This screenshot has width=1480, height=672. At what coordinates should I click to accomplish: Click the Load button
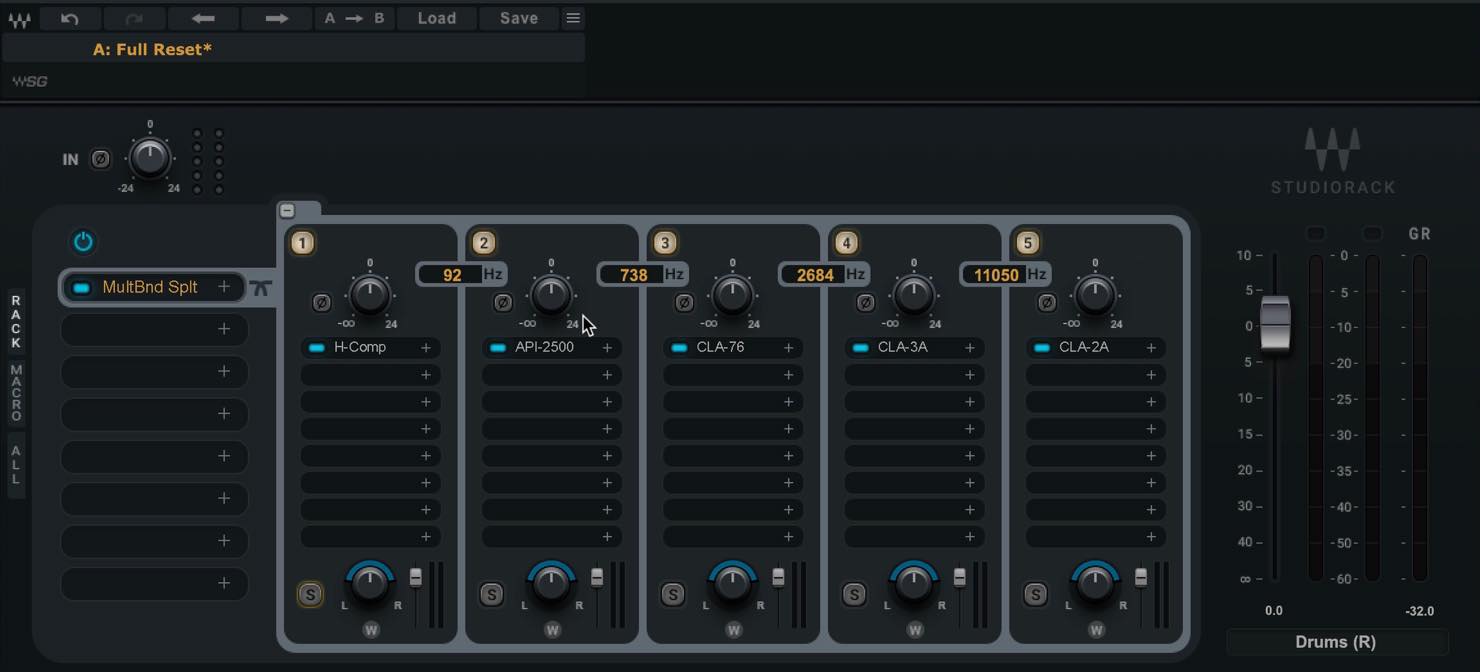tap(437, 18)
